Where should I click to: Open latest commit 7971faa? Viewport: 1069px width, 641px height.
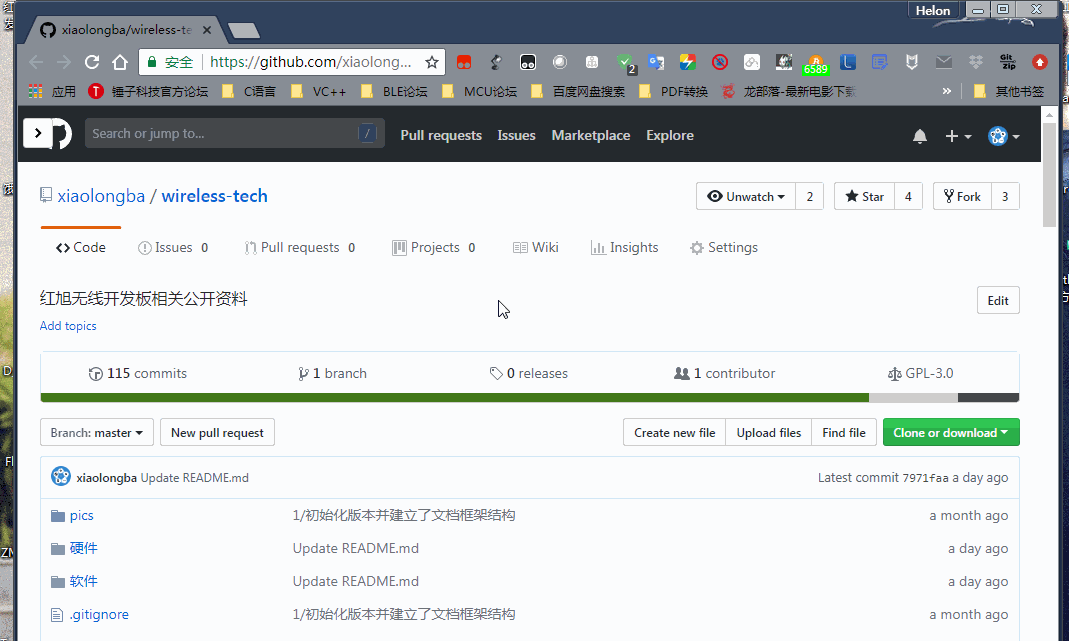[925, 478]
